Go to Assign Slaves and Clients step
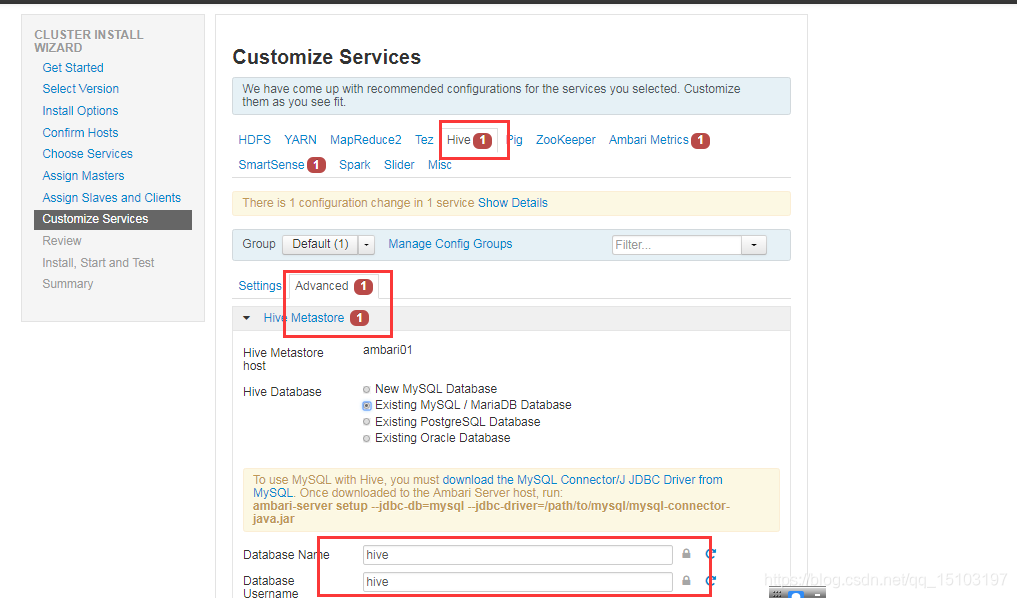 point(112,198)
